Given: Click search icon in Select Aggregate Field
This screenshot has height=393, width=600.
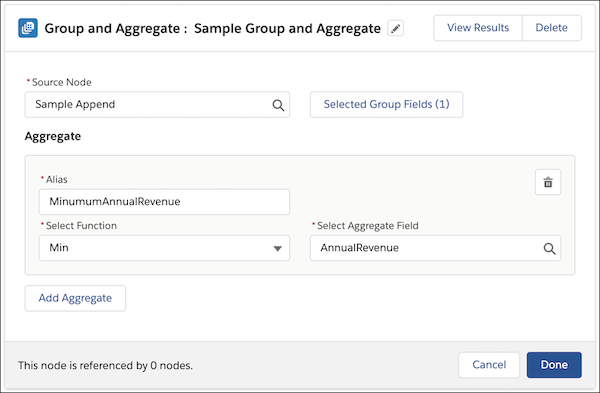Looking at the screenshot, I should 549,249.
